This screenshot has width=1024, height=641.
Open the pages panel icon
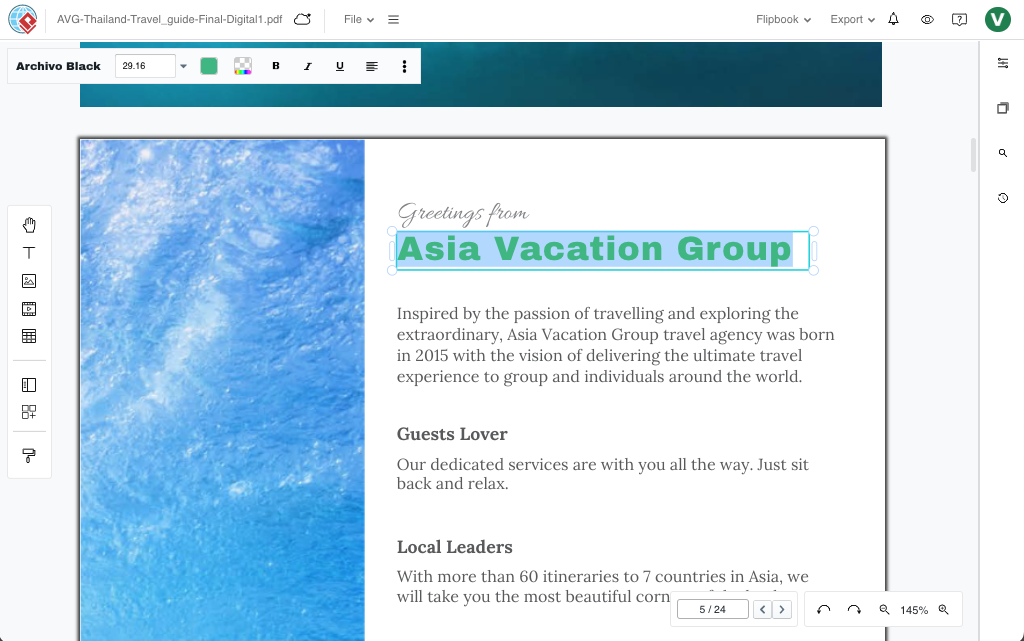coord(1003,108)
